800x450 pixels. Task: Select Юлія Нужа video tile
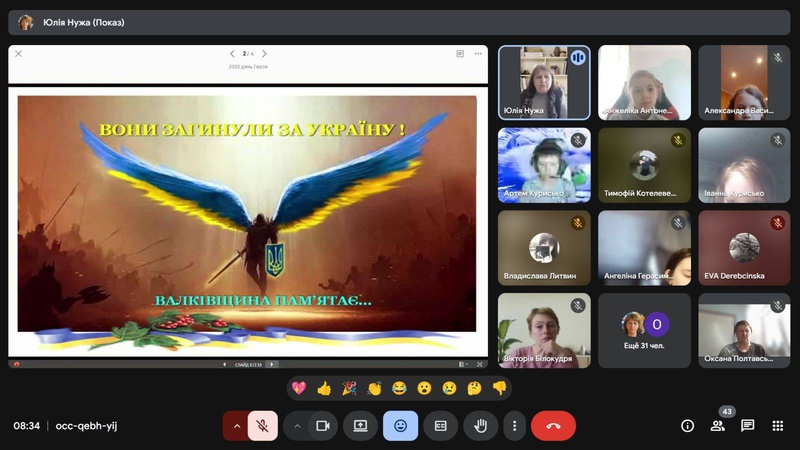point(544,83)
